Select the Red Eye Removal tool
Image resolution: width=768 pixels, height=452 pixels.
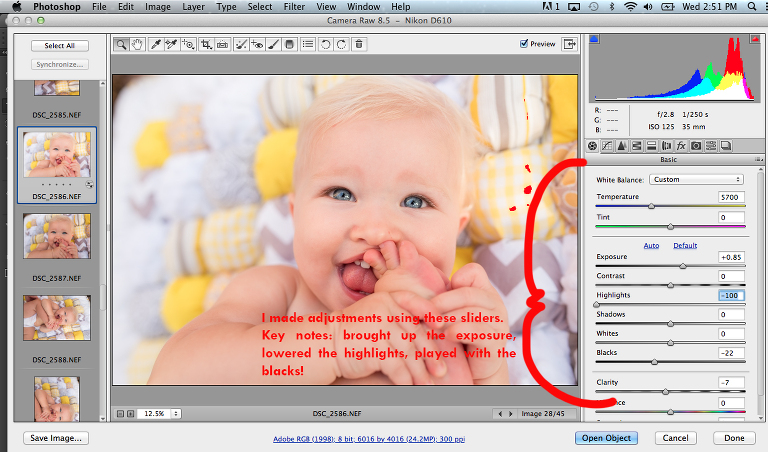(257, 45)
